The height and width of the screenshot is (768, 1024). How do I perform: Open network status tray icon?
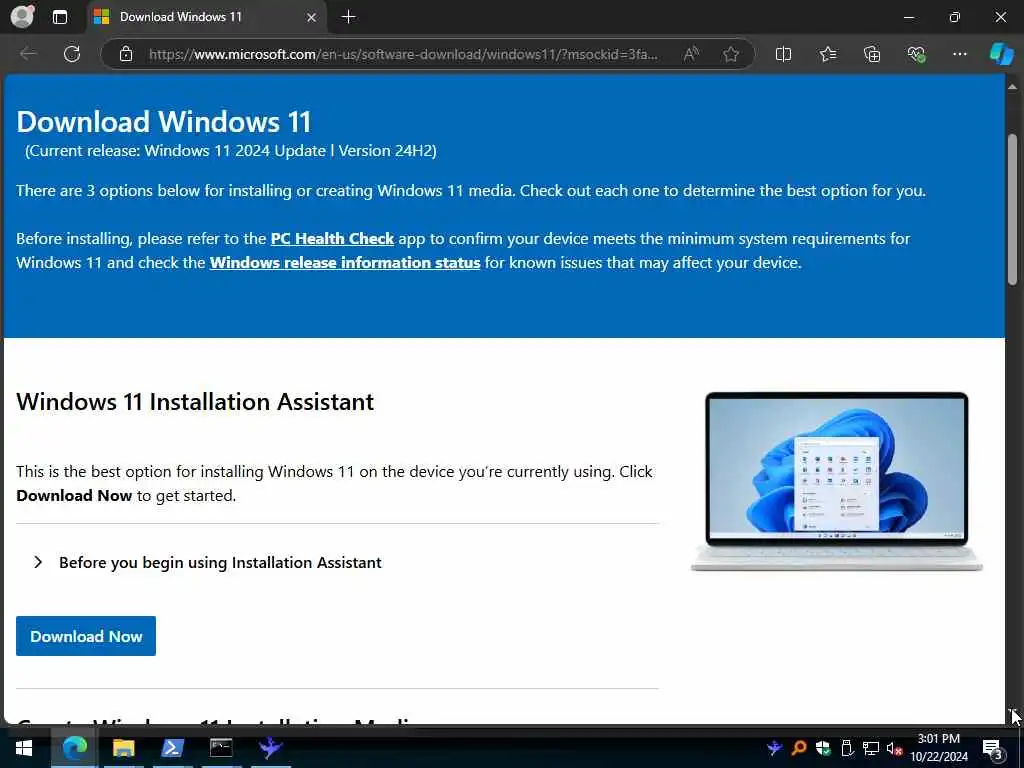point(871,748)
